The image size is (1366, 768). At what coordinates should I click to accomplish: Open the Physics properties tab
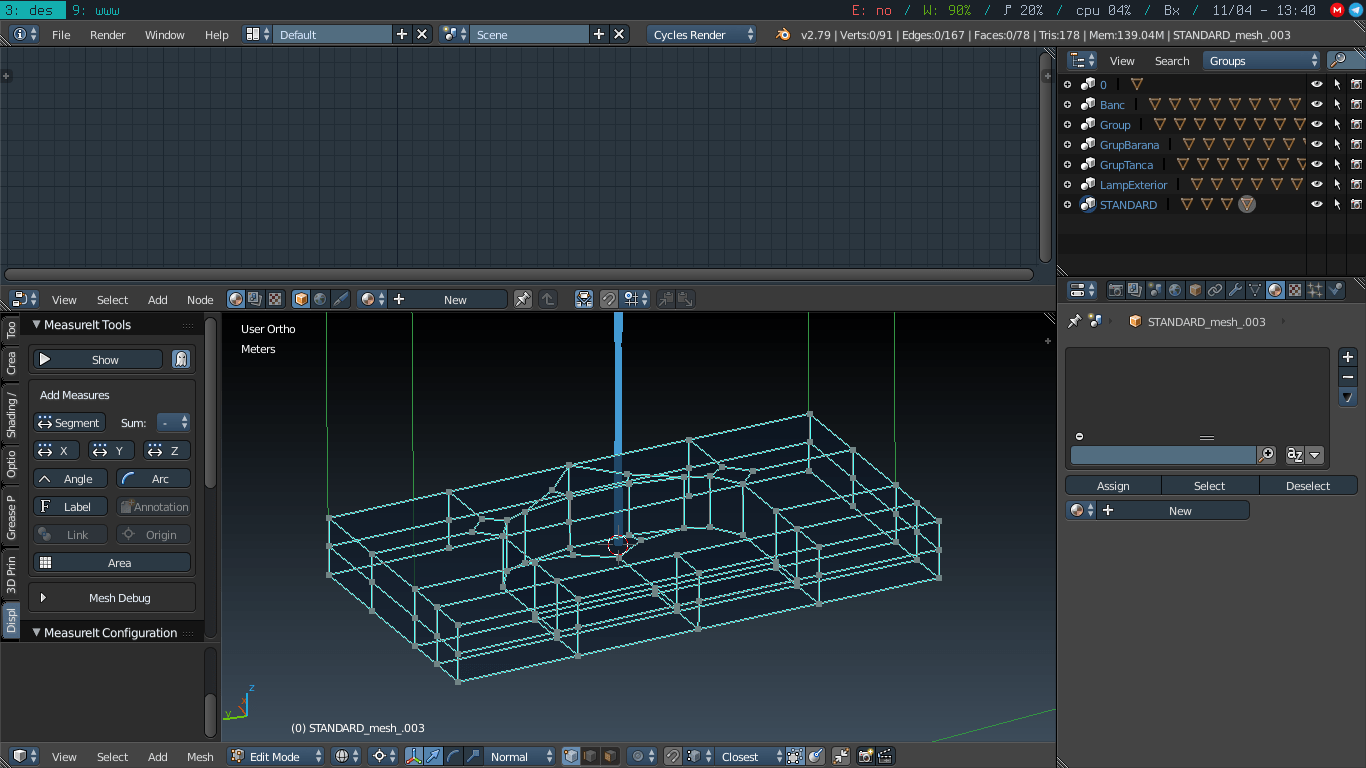click(1335, 290)
